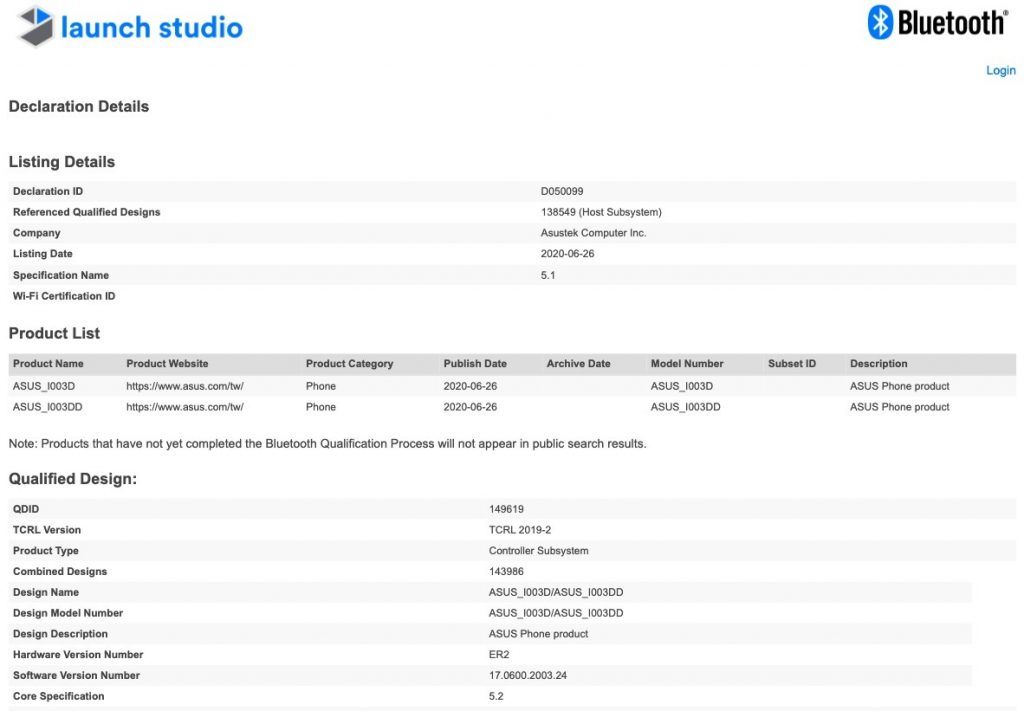Image resolution: width=1024 pixels, height=711 pixels.
Task: Click the Design Description label
Action: tap(60, 634)
